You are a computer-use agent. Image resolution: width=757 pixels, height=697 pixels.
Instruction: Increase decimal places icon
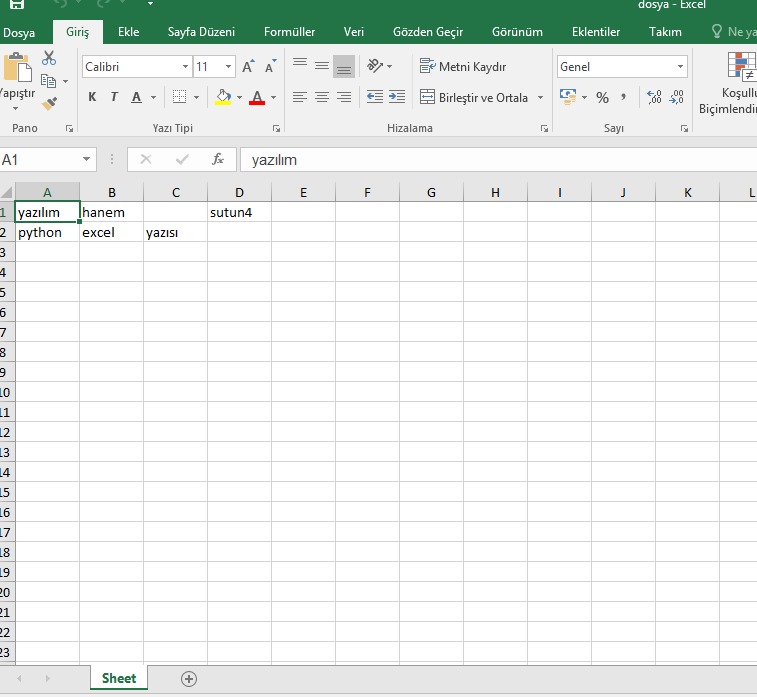(x=655, y=97)
